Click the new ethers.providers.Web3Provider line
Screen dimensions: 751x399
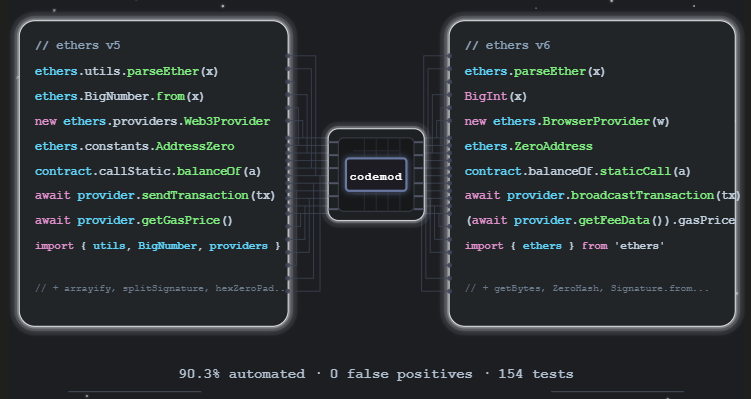[152, 121]
